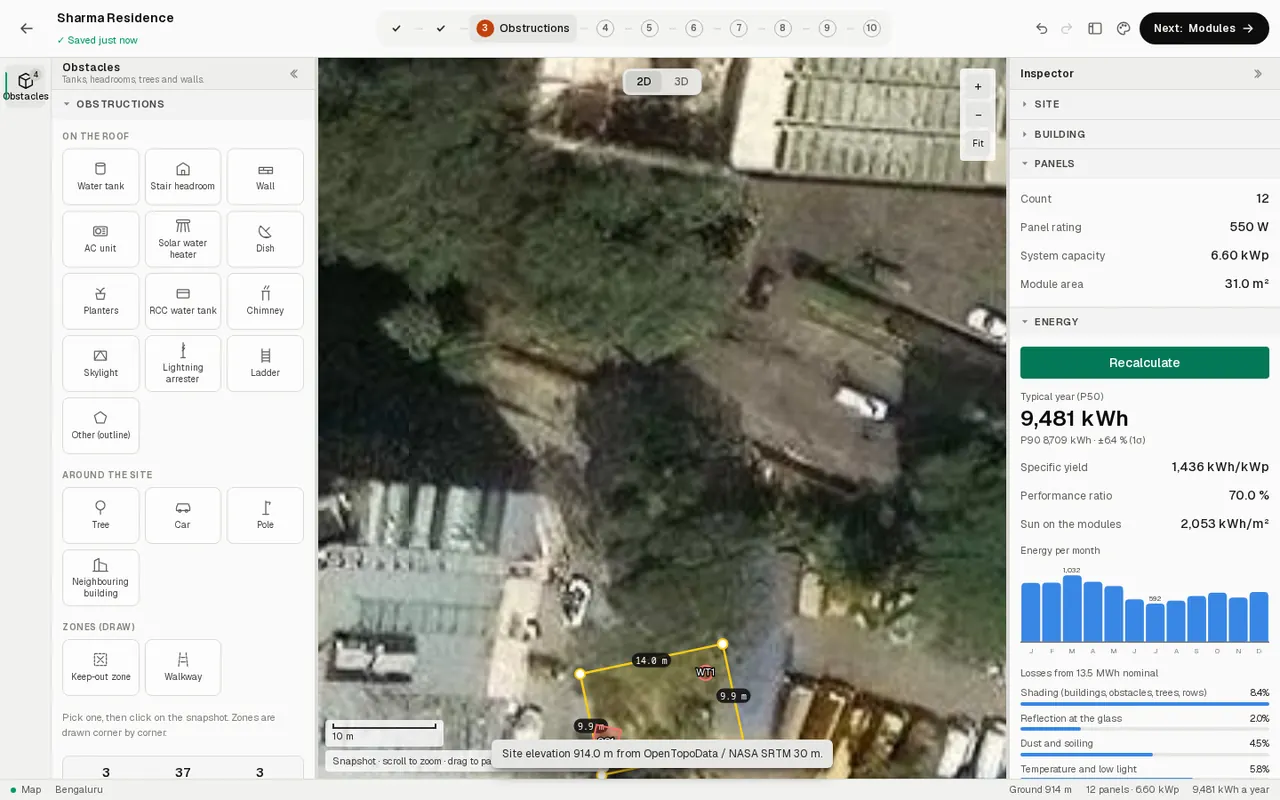Image resolution: width=1280 pixels, height=800 pixels.
Task: Choose the Skylight obstacle
Action: pyautogui.click(x=101, y=363)
